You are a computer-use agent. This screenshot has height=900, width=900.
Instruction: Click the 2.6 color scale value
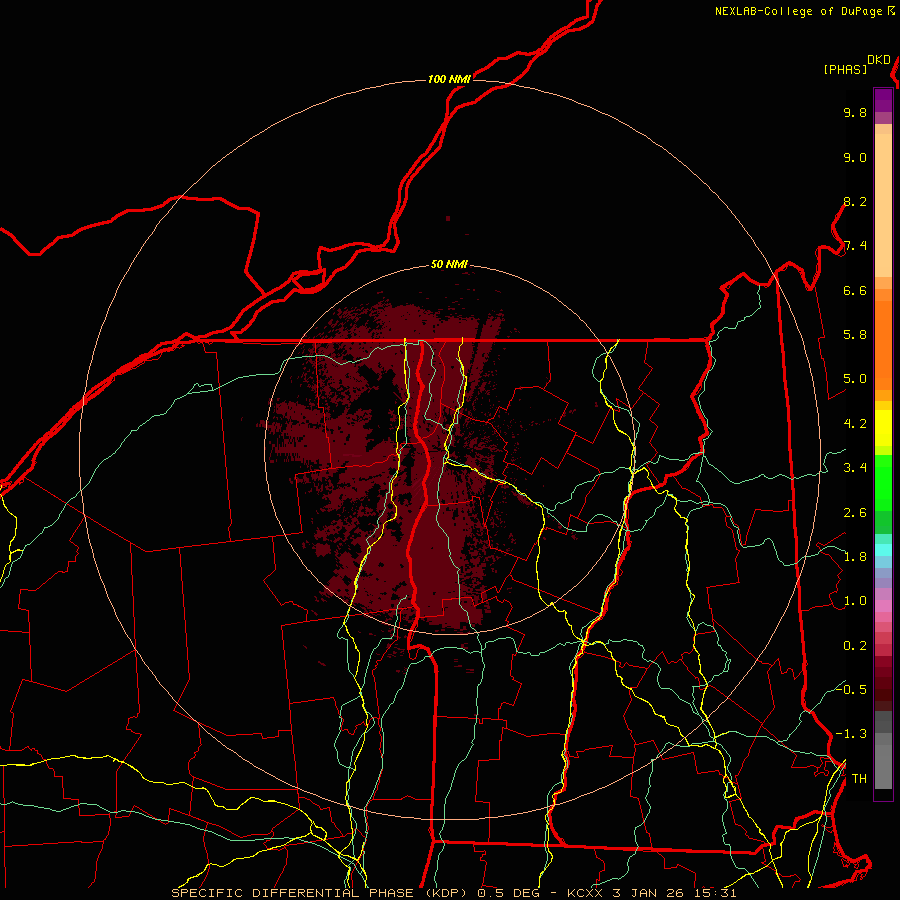click(855, 513)
